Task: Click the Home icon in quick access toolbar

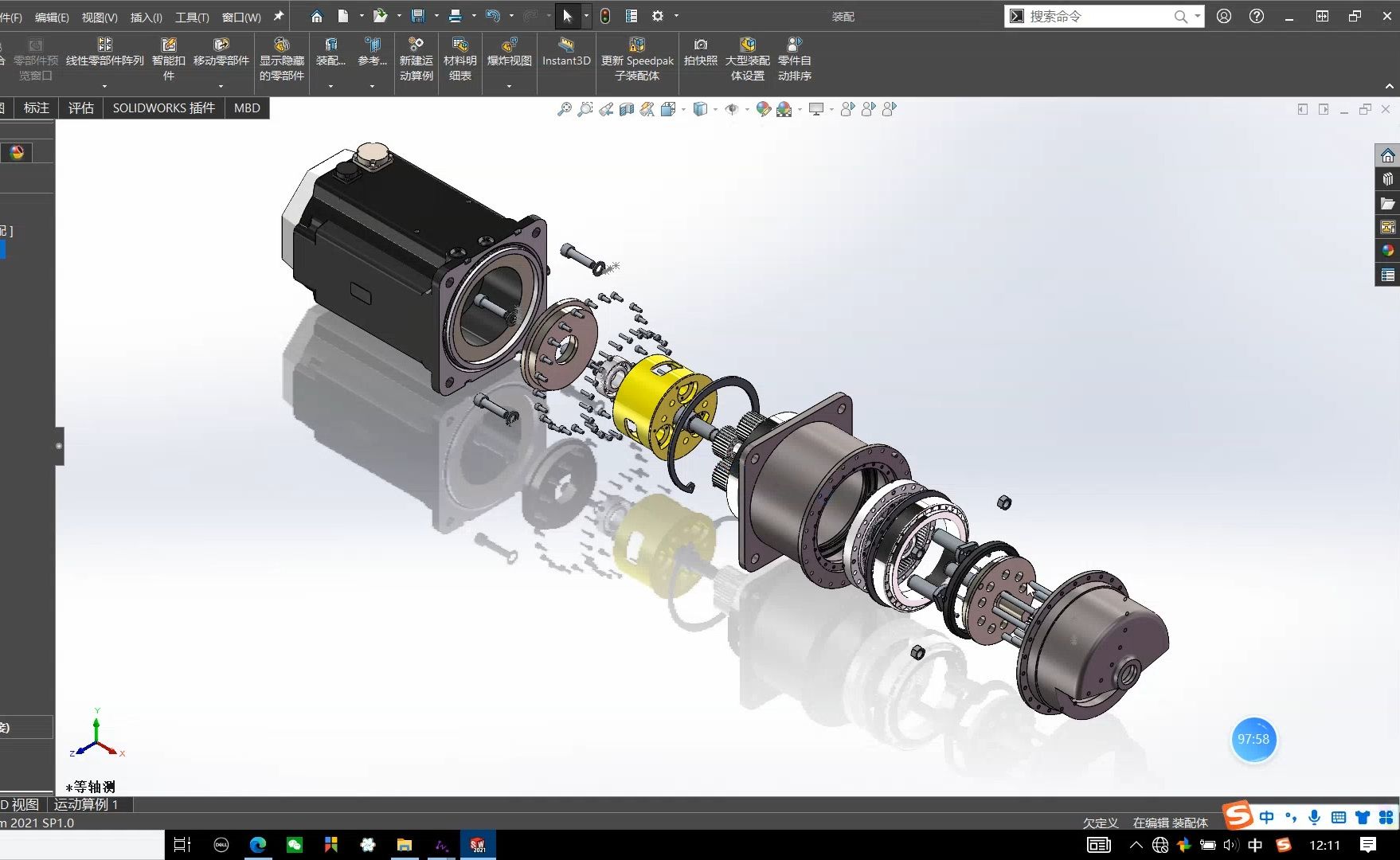Action: click(x=316, y=16)
